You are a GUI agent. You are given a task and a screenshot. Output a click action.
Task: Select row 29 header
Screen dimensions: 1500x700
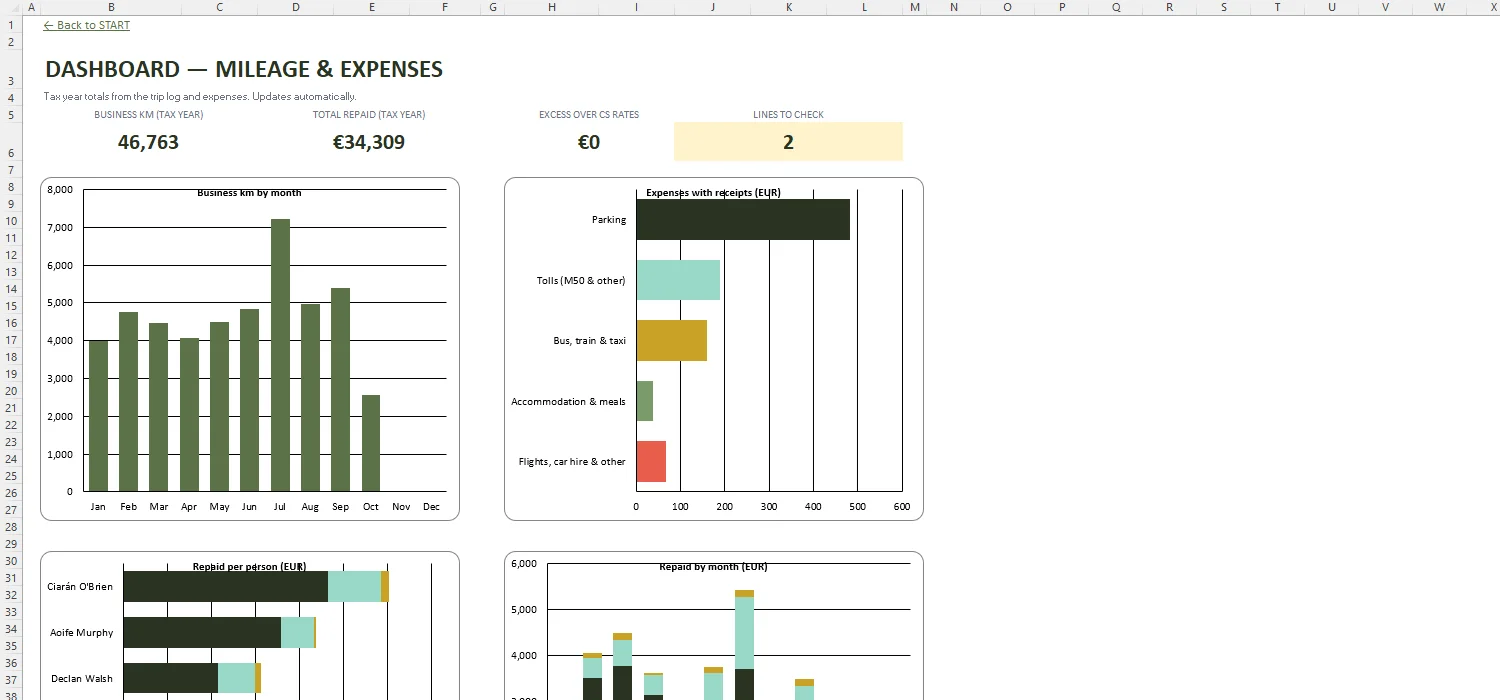(x=10, y=543)
